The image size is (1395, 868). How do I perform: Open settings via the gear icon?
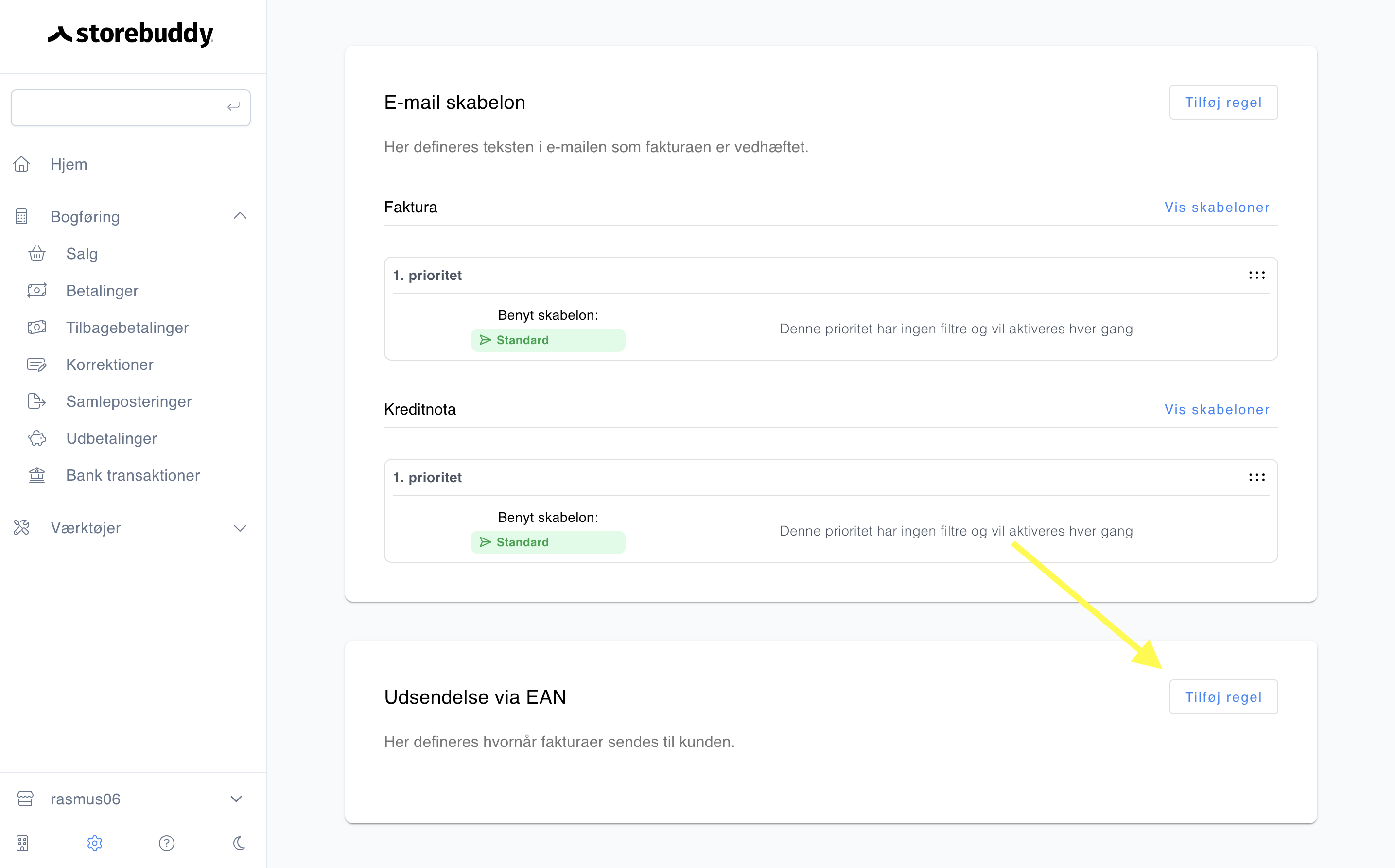[x=95, y=843]
